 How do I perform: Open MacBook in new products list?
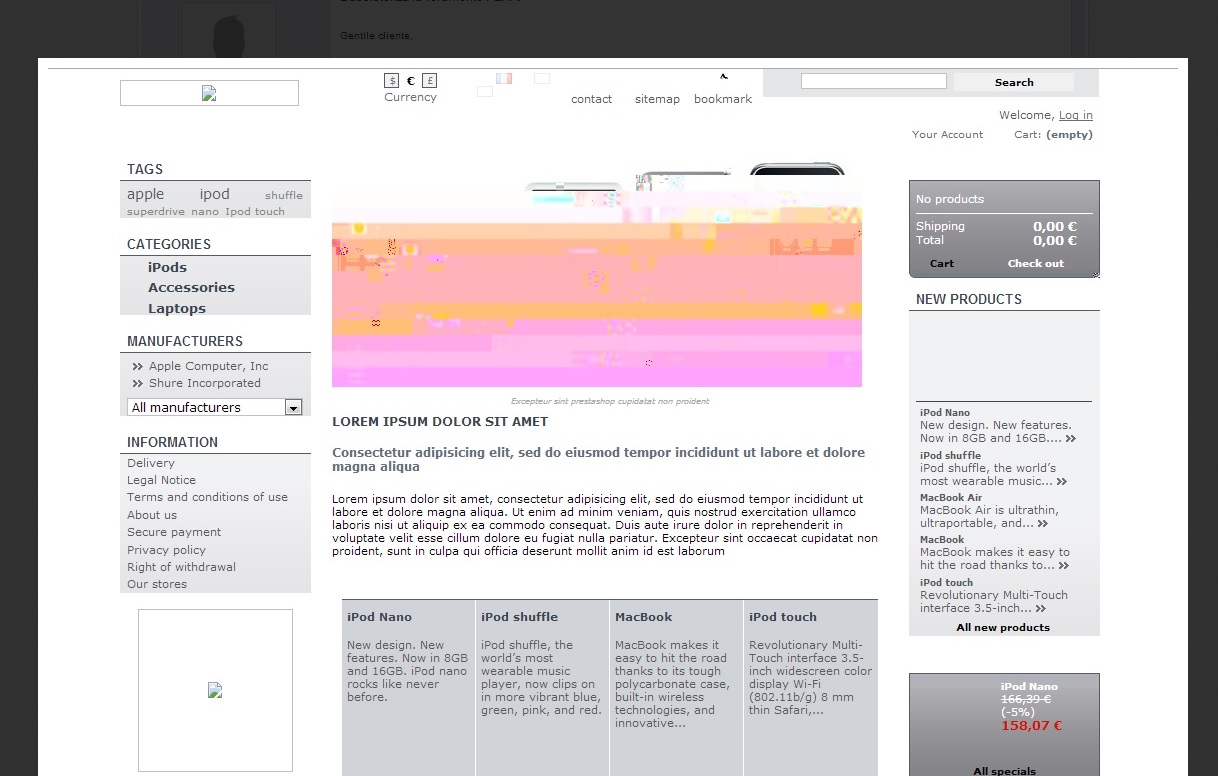(942, 539)
